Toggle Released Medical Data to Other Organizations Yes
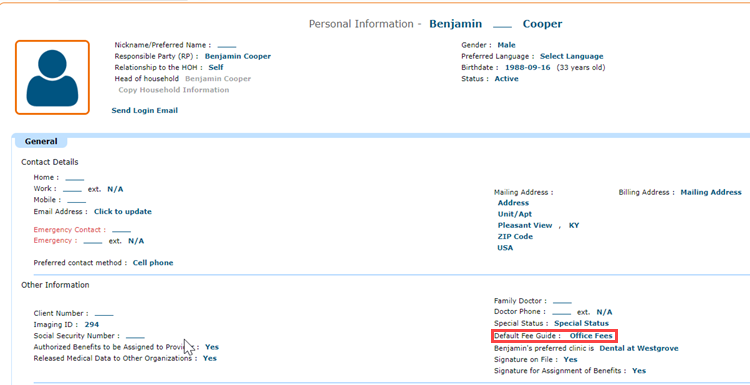The image size is (750, 385). tap(210, 358)
